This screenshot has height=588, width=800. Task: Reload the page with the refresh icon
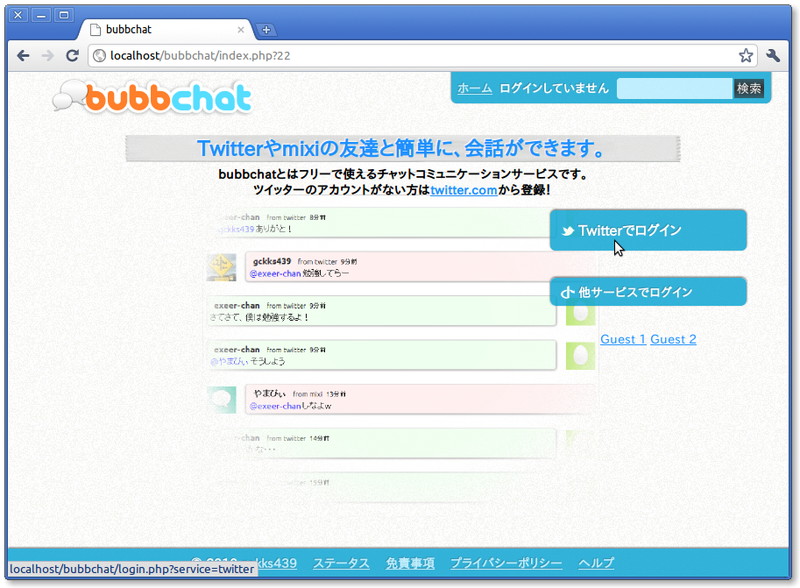click(72, 55)
